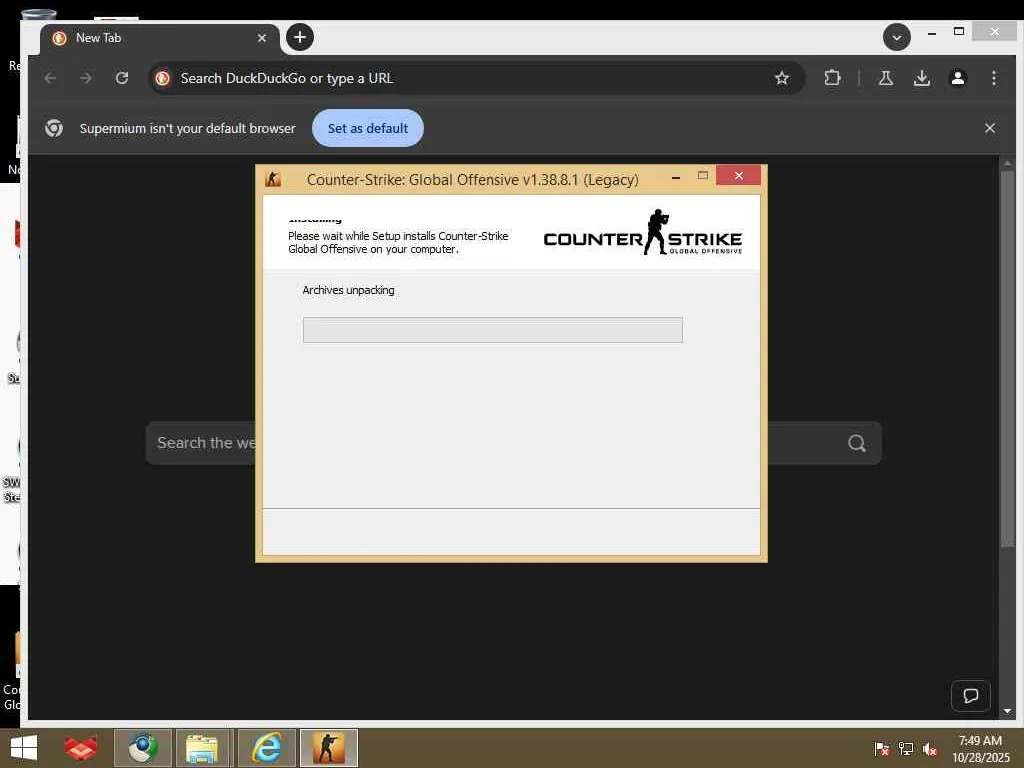This screenshot has height=768, width=1024.
Task: Click the taskbar clock showing 7:49 AM
Action: pyautogui.click(x=980, y=748)
